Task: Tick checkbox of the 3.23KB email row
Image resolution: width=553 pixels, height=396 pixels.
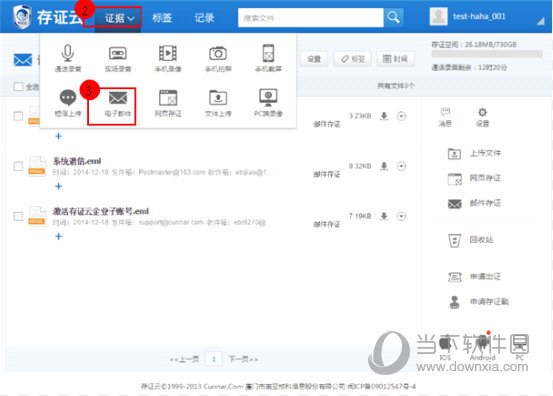Action: coord(18,116)
